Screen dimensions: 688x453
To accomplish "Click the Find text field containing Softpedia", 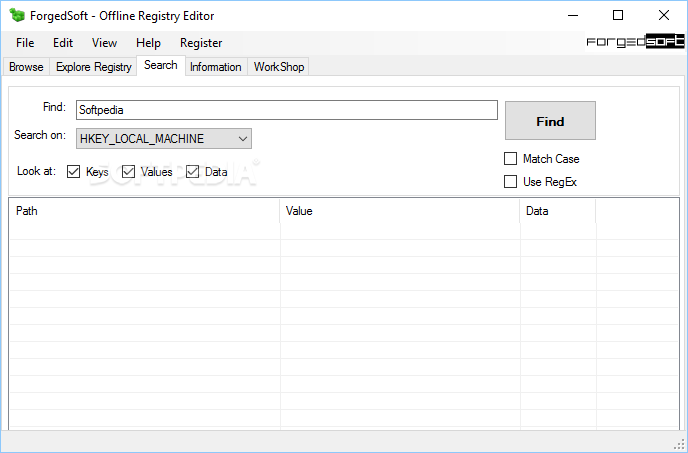I will 287,110.
